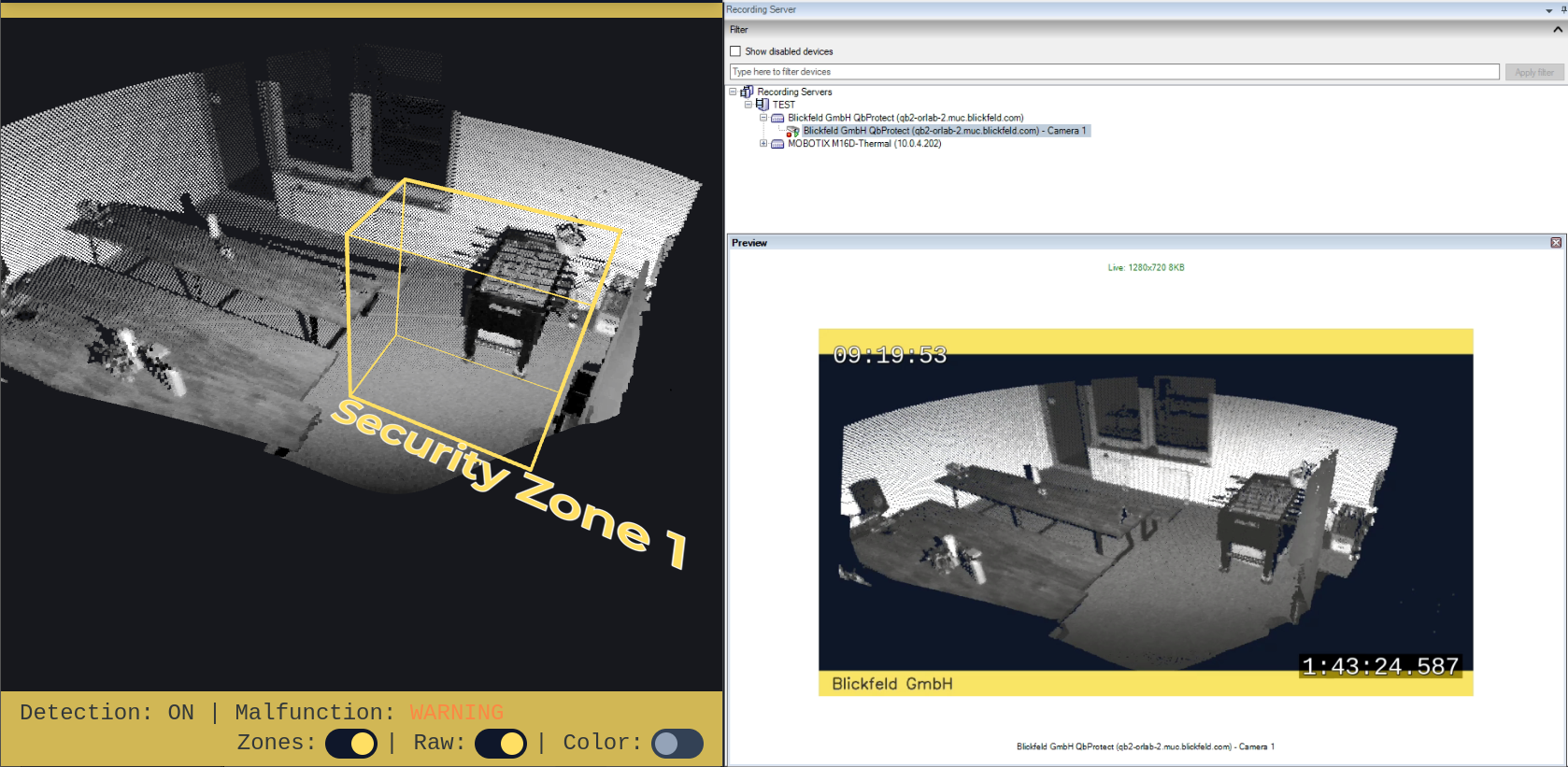Select Blickfeld QbProtect Camera 1 tree item
Image resolution: width=1568 pixels, height=767 pixels.
click(x=944, y=131)
